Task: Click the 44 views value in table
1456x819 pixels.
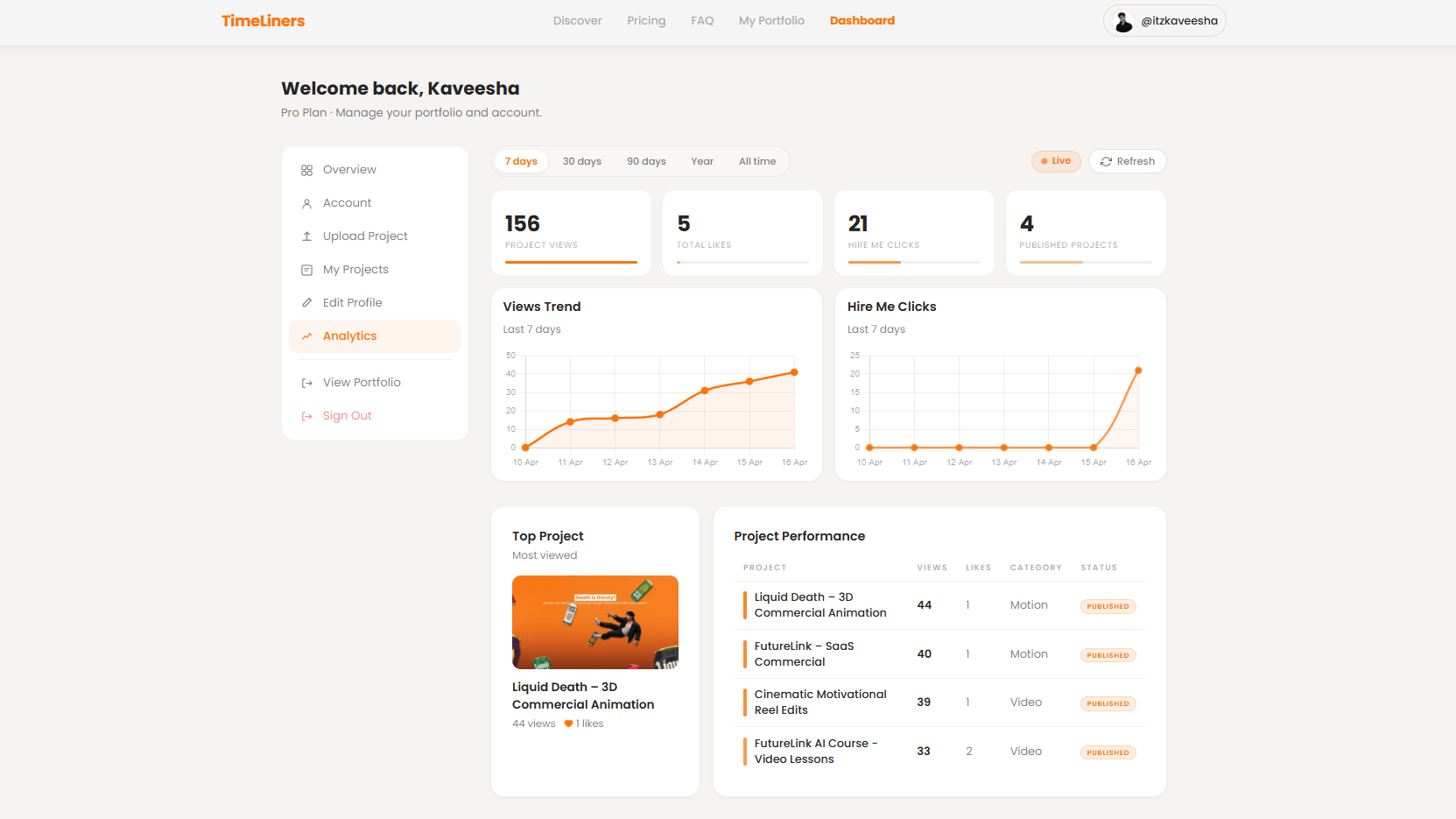Action: click(x=924, y=605)
